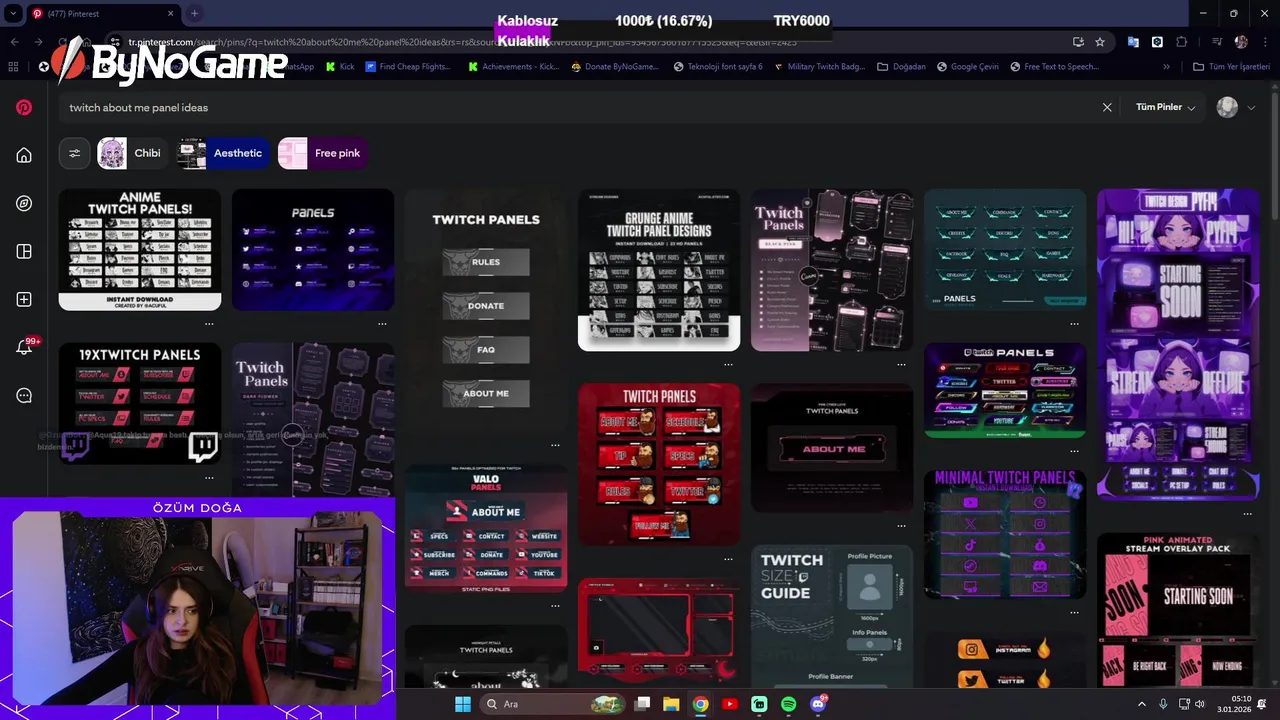Open the taskbar volume speaker icon

tap(1200, 704)
